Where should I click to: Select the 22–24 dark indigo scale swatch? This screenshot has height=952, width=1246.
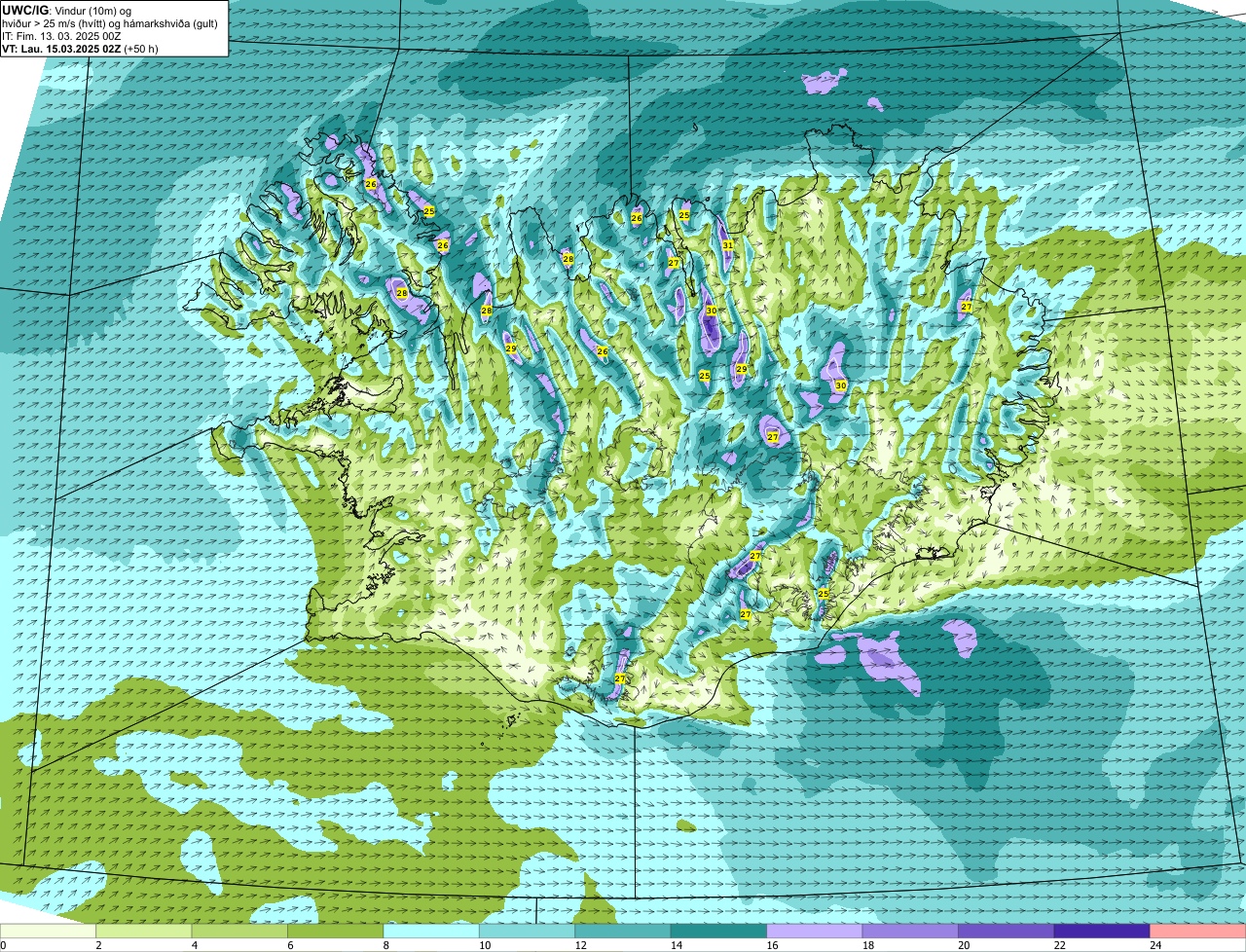(1102, 931)
